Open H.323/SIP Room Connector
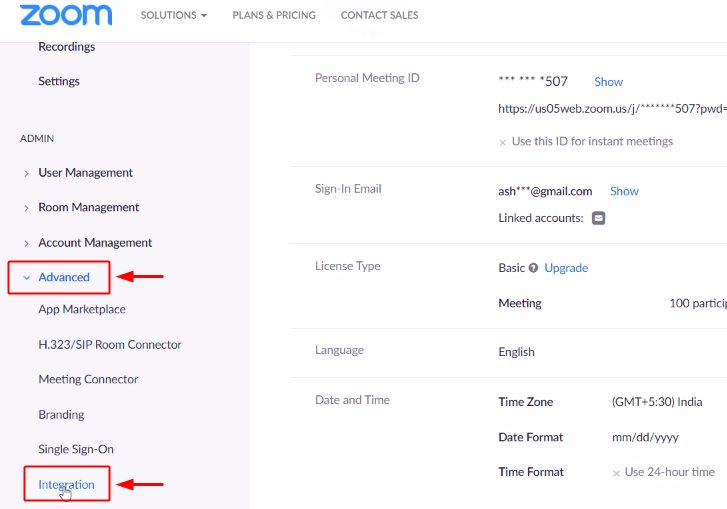This screenshot has width=727, height=509. (x=110, y=344)
